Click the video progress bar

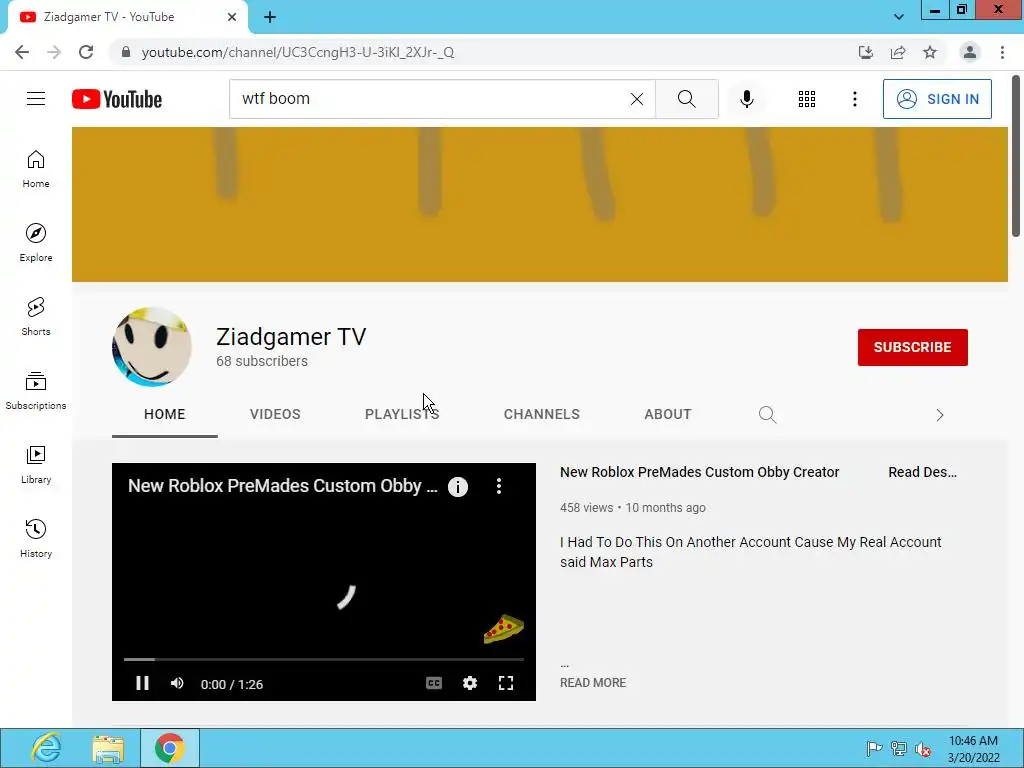[324, 660]
